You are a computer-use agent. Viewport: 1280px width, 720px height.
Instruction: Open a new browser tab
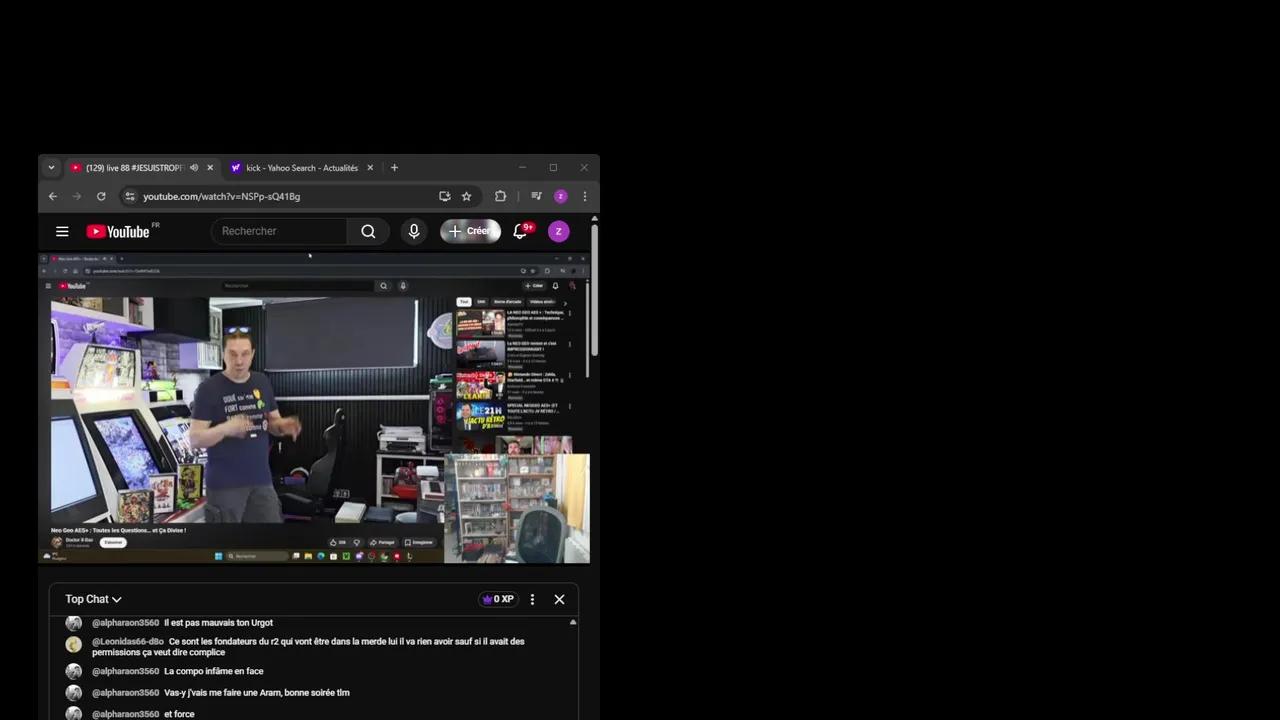coord(394,168)
